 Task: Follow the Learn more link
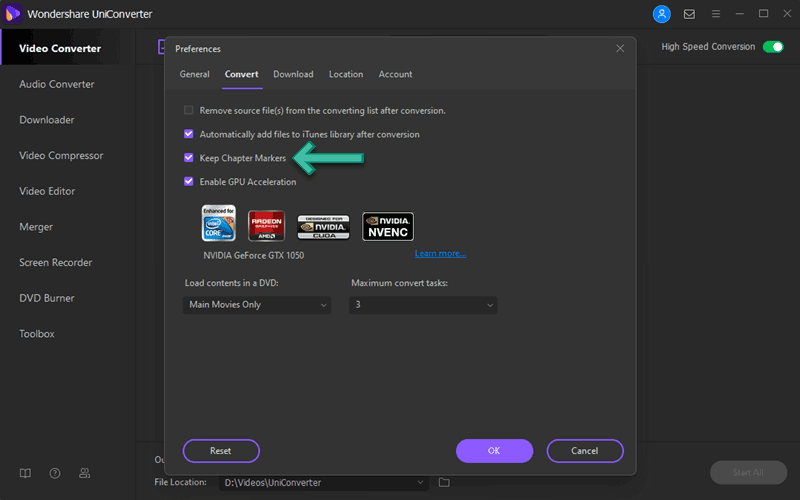click(440, 254)
